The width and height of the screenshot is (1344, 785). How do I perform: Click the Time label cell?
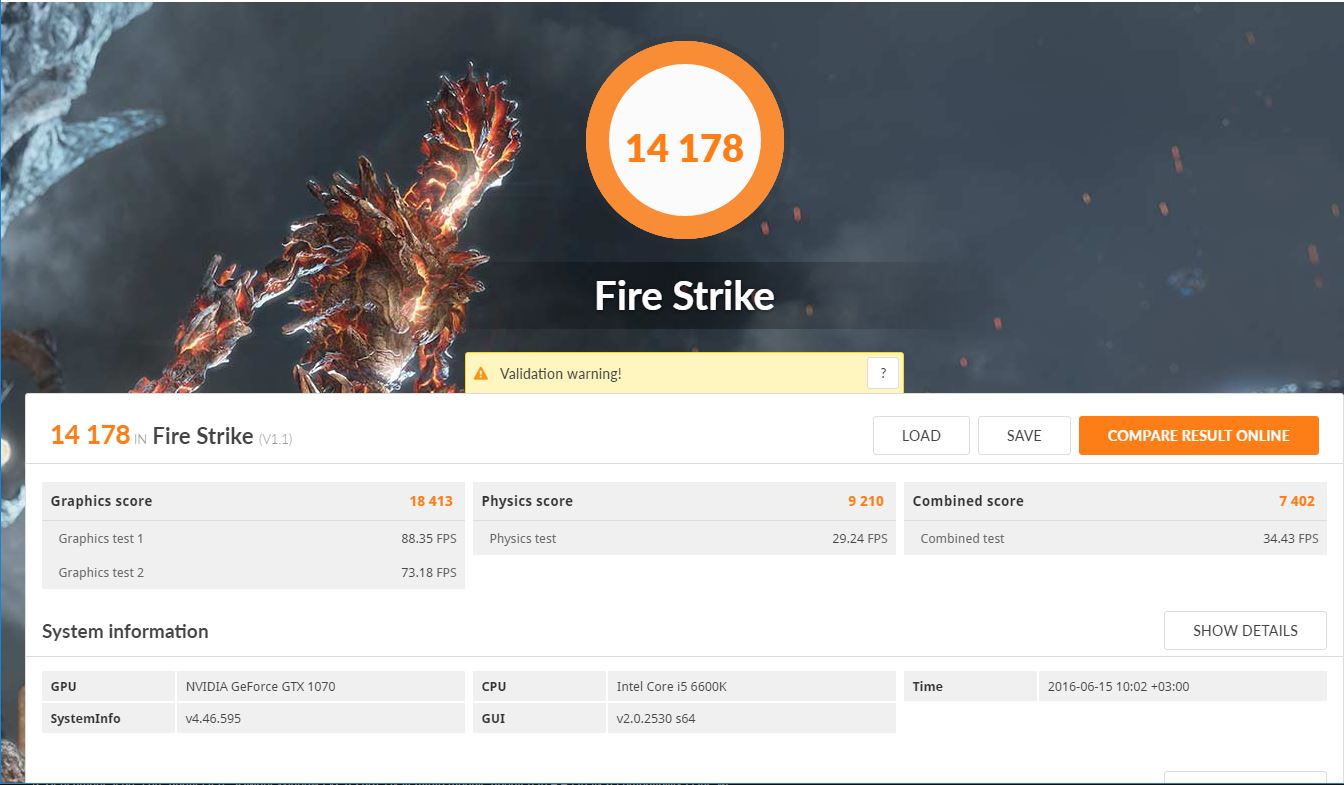tap(970, 686)
